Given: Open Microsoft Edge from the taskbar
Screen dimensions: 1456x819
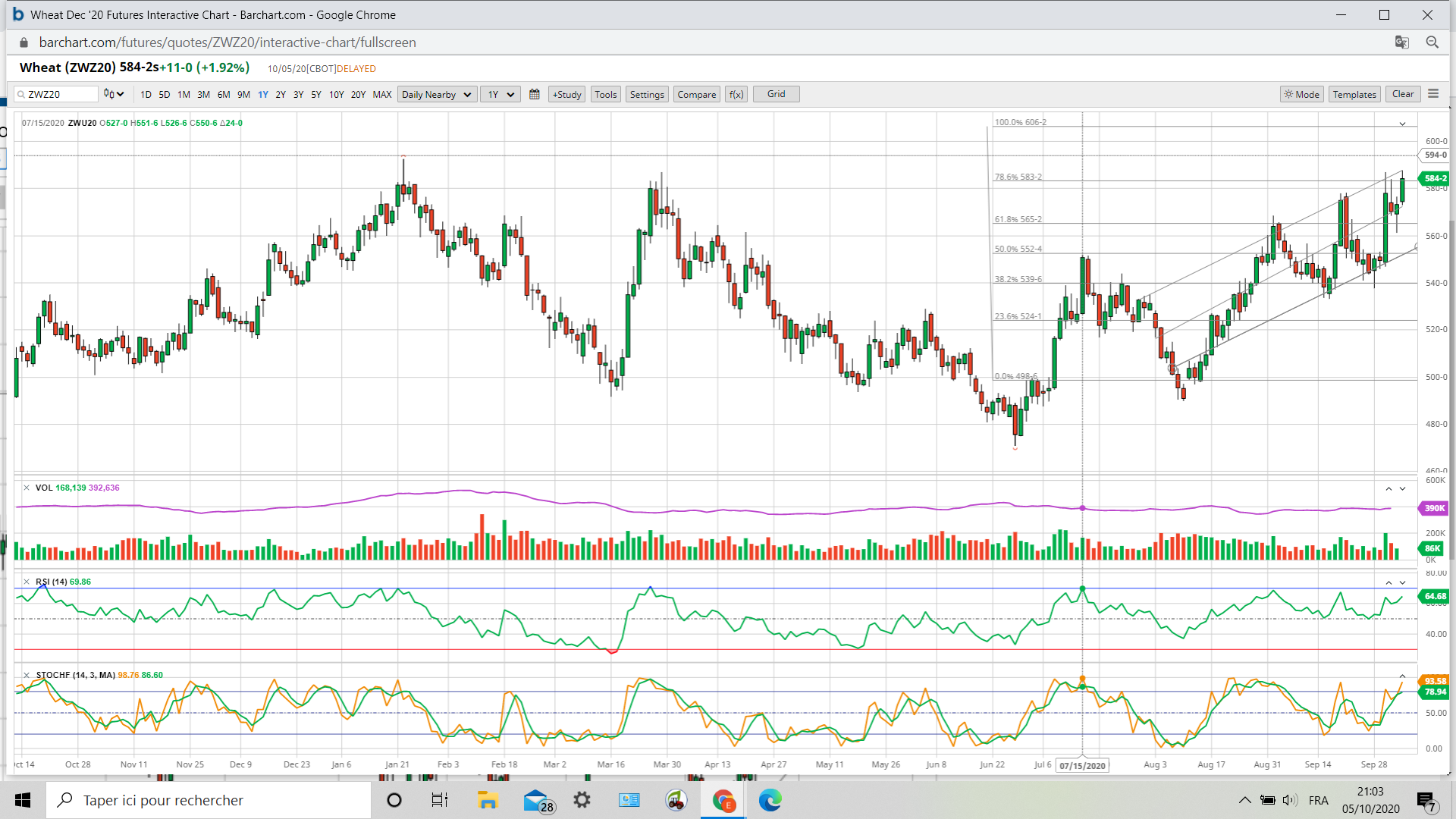Looking at the screenshot, I should click(770, 800).
